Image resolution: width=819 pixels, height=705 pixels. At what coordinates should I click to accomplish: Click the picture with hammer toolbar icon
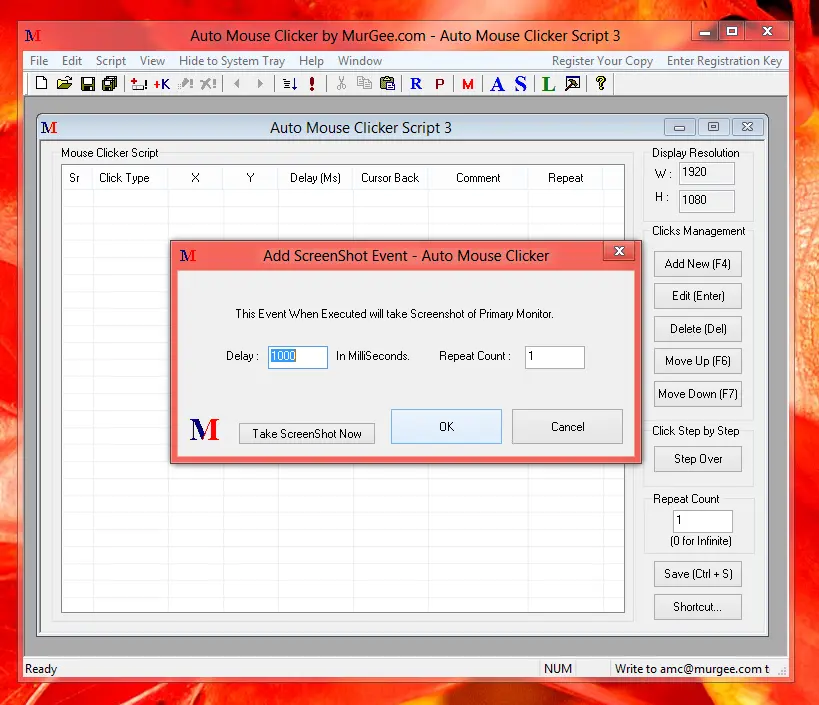(x=572, y=84)
